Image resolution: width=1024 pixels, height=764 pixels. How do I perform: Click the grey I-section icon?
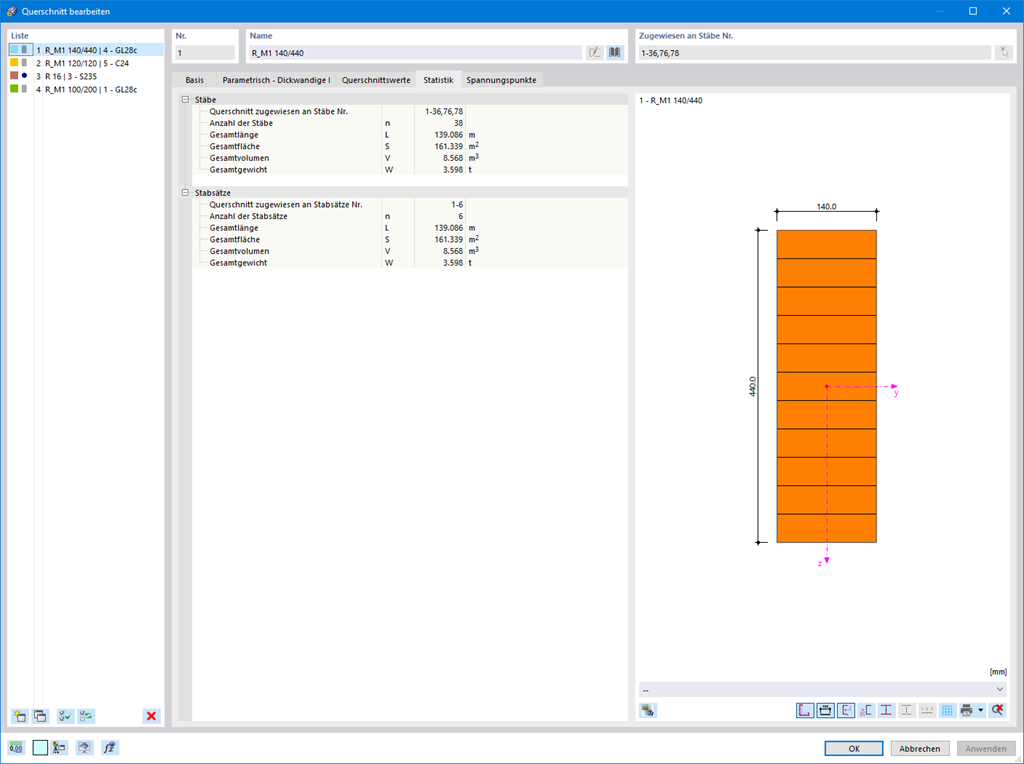click(x=906, y=710)
